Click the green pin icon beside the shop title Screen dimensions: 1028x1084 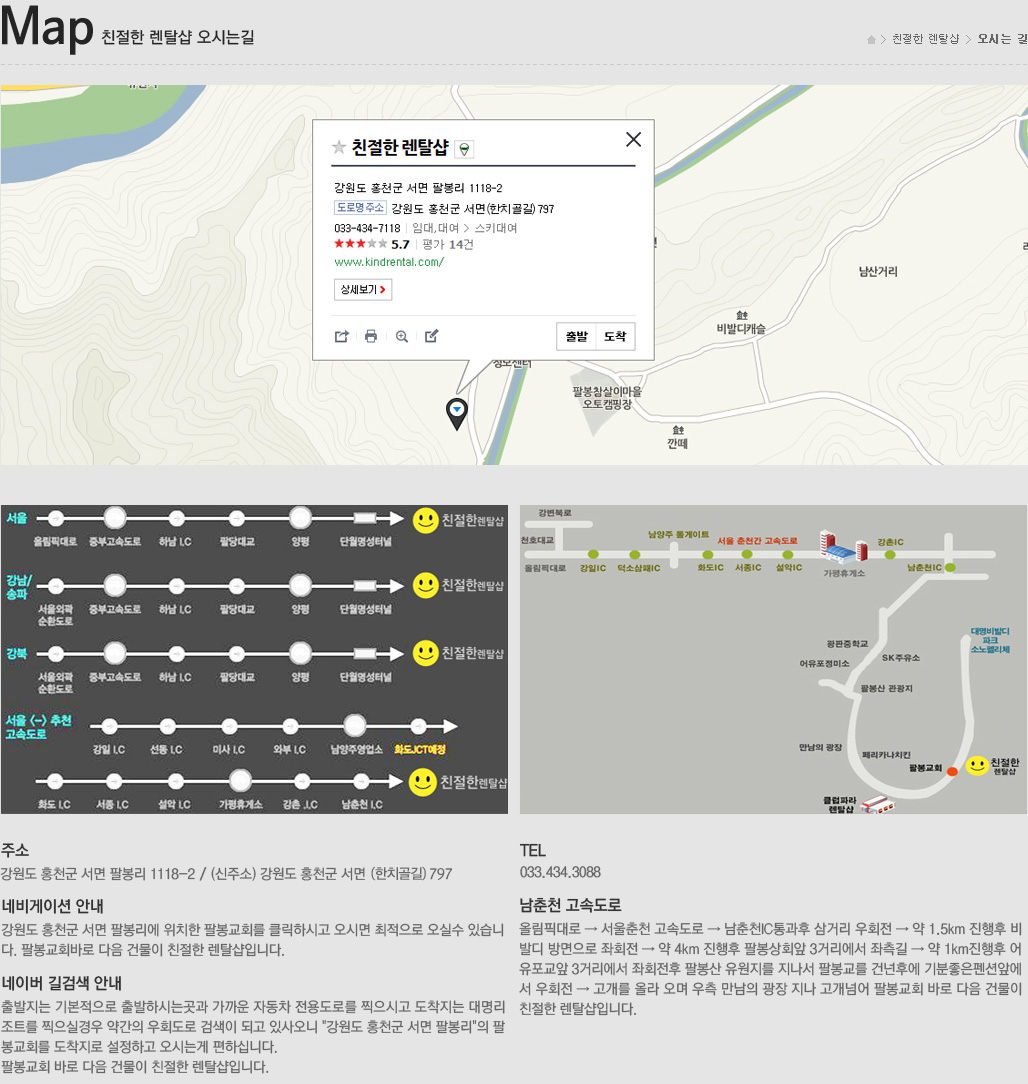[464, 150]
